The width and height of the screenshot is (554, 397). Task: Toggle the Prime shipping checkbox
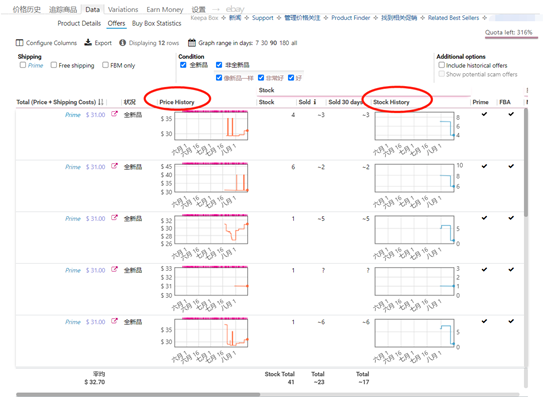pyautogui.click(x=23, y=65)
